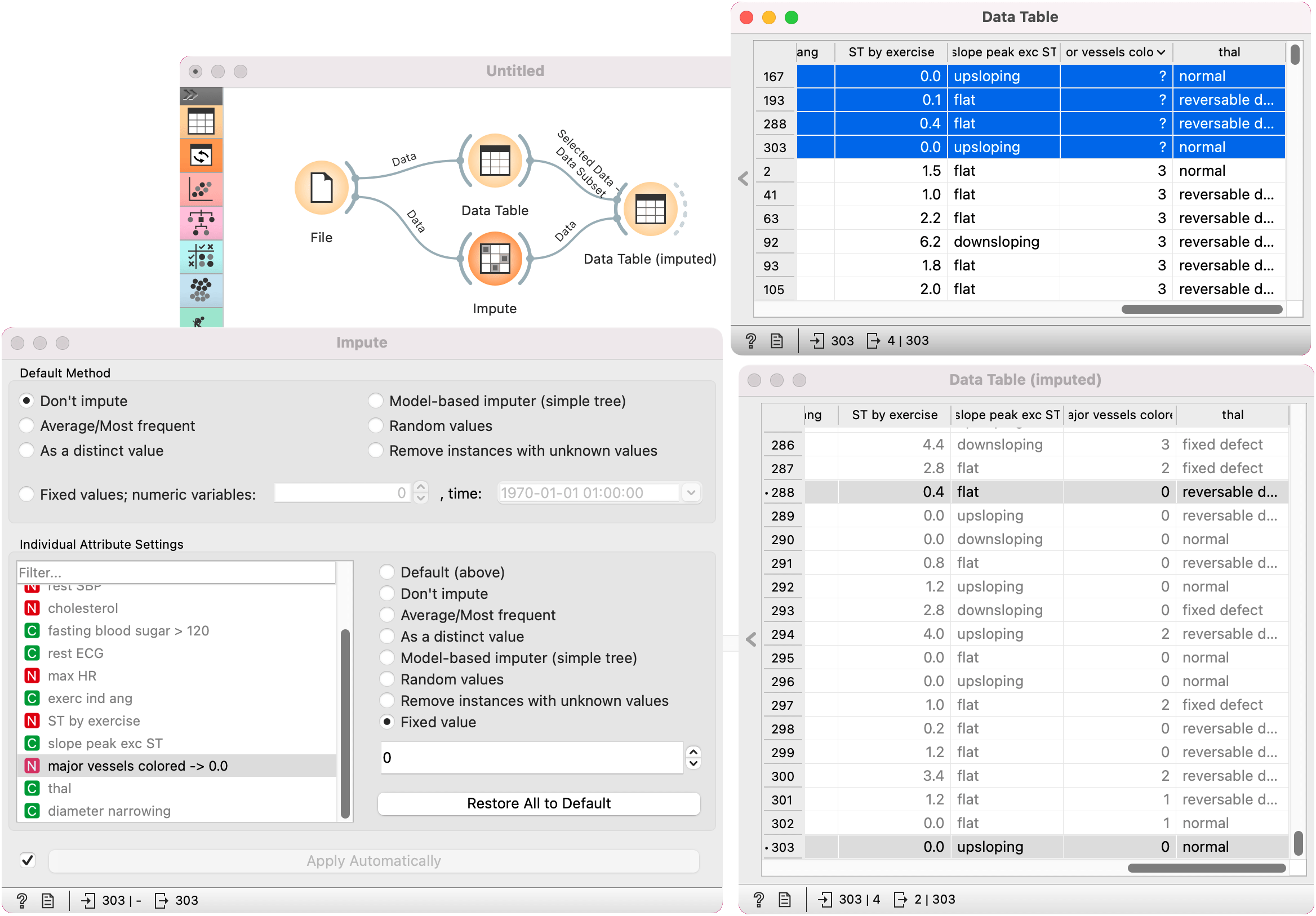Image resolution: width=1316 pixels, height=916 pixels.
Task: Select fasting blood sugar > 120 attribute
Action: click(x=176, y=630)
